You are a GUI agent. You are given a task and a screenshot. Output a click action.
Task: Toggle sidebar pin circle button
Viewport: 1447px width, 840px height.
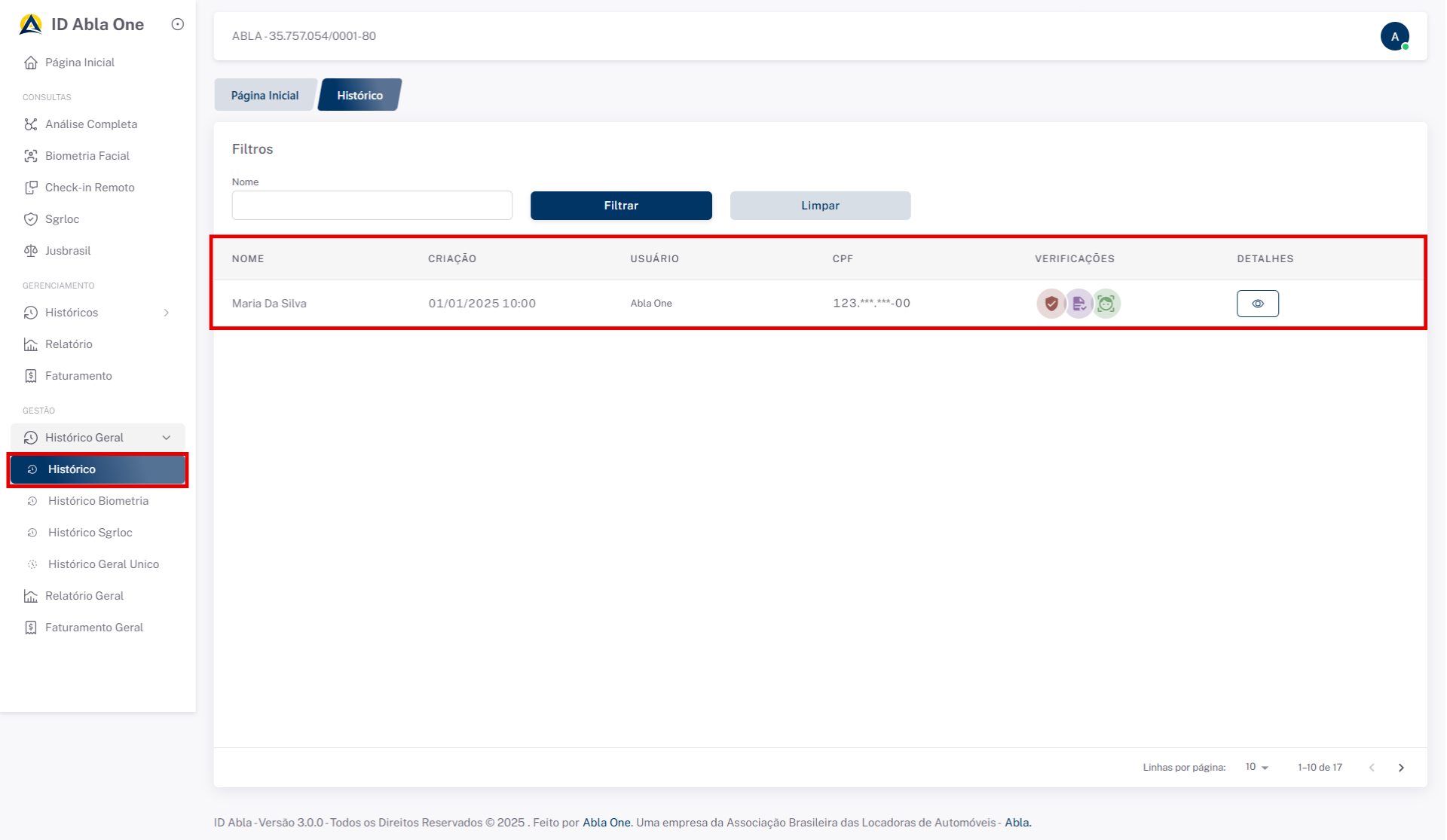click(178, 24)
